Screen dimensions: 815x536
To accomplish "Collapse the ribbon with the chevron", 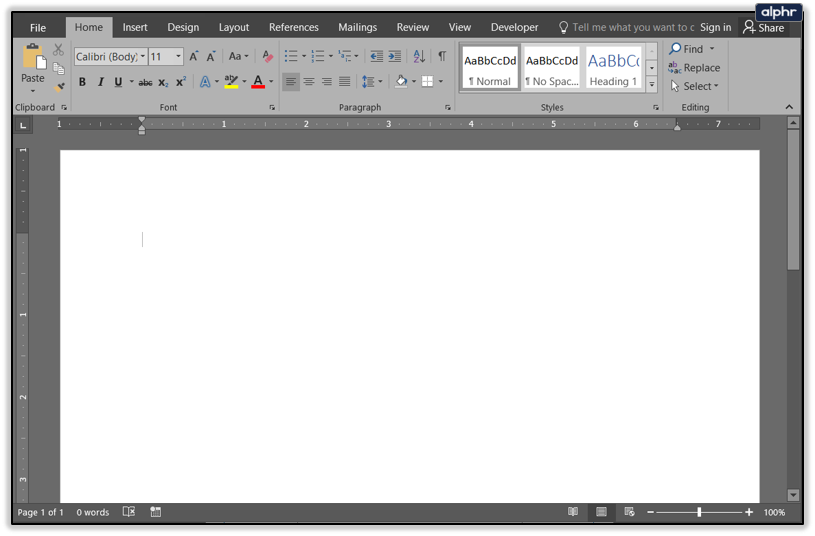I will (789, 107).
